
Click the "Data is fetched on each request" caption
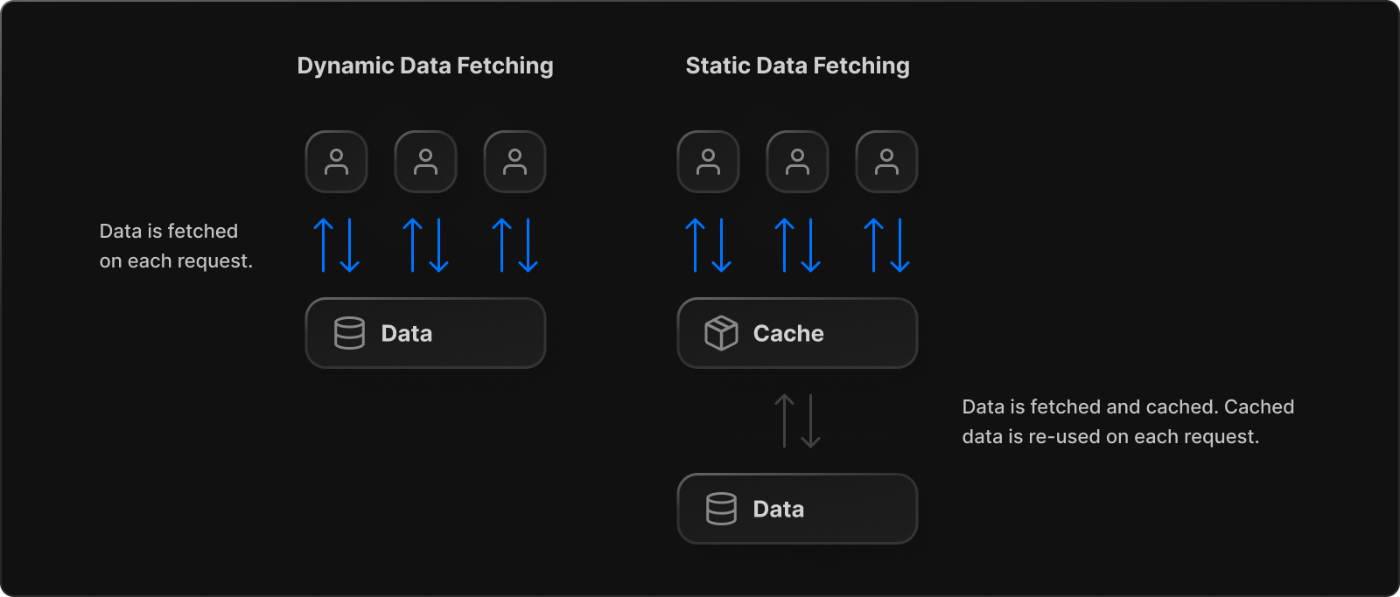click(176, 247)
